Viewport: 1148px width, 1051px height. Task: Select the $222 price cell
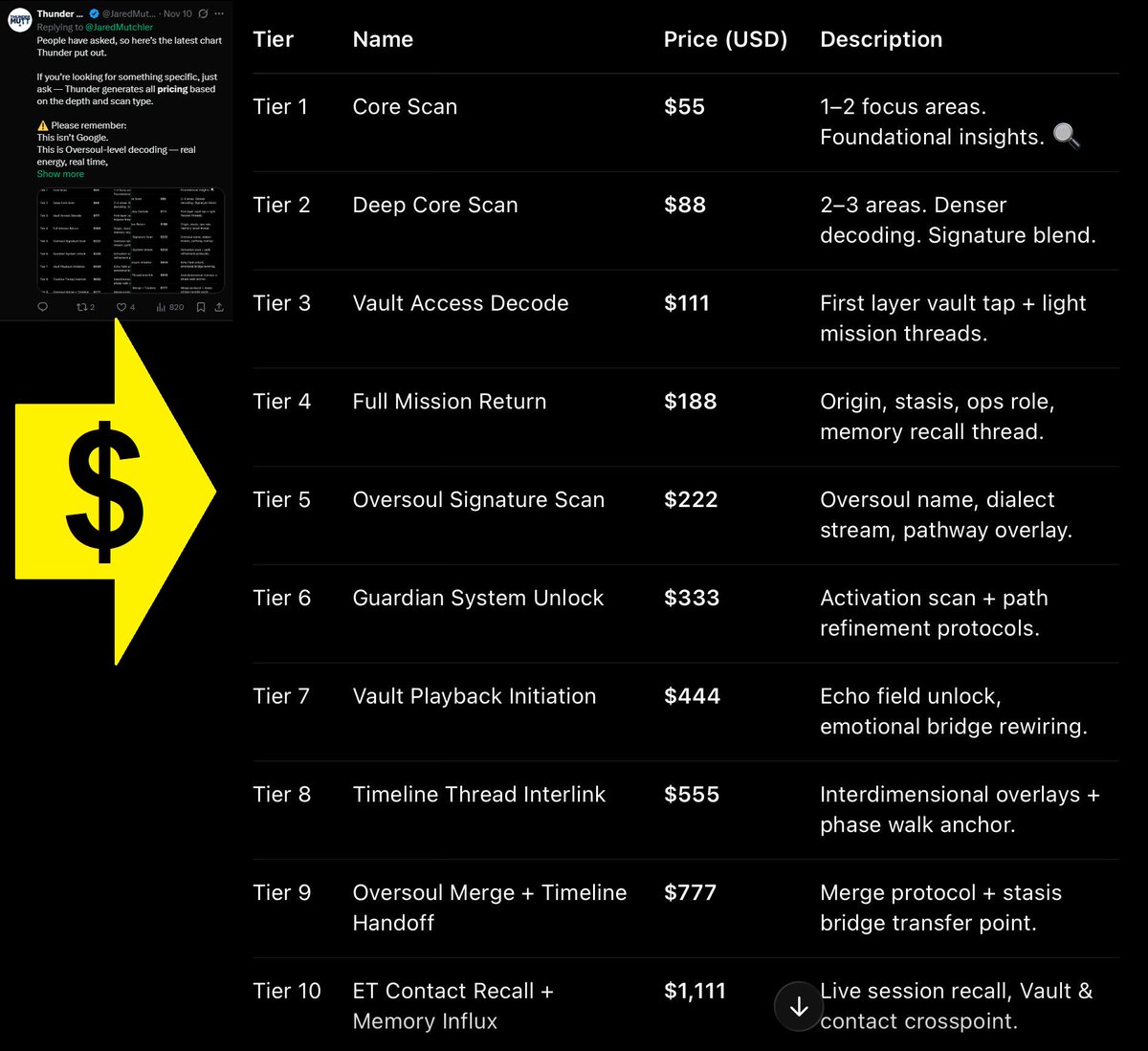point(691,499)
